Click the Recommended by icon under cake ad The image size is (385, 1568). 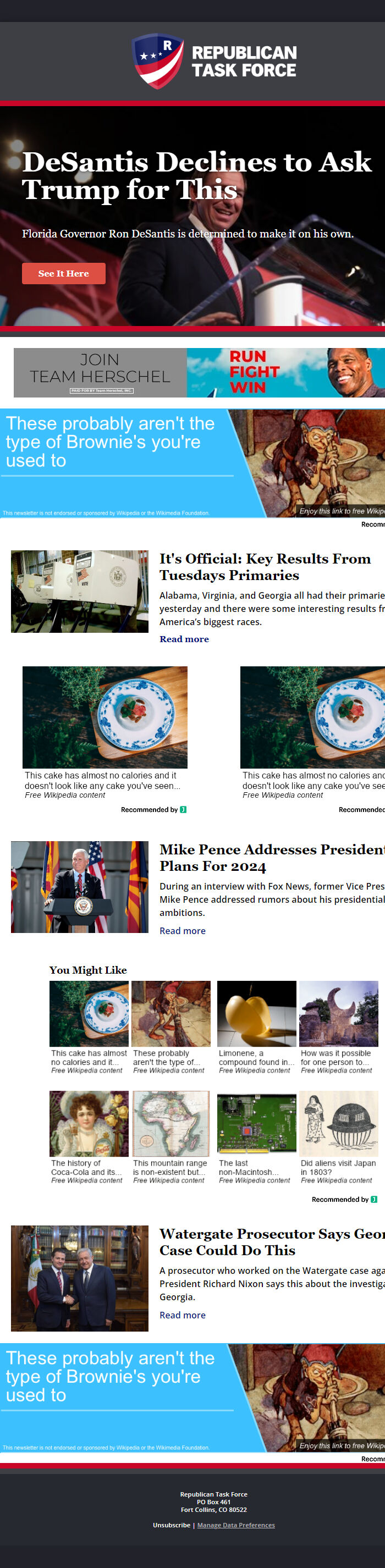[183, 809]
